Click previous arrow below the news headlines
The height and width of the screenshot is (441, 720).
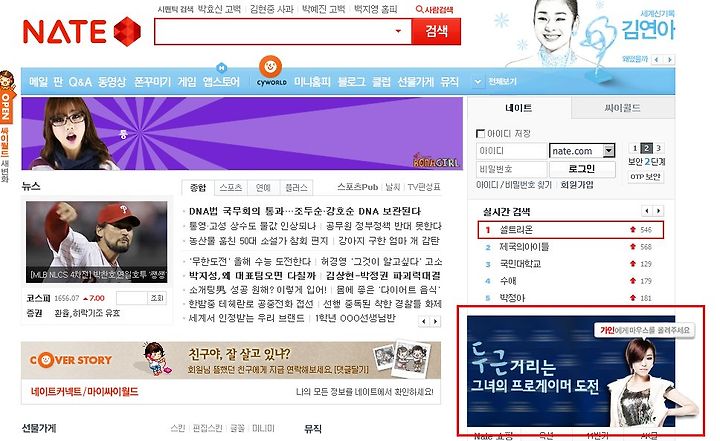(x=424, y=322)
